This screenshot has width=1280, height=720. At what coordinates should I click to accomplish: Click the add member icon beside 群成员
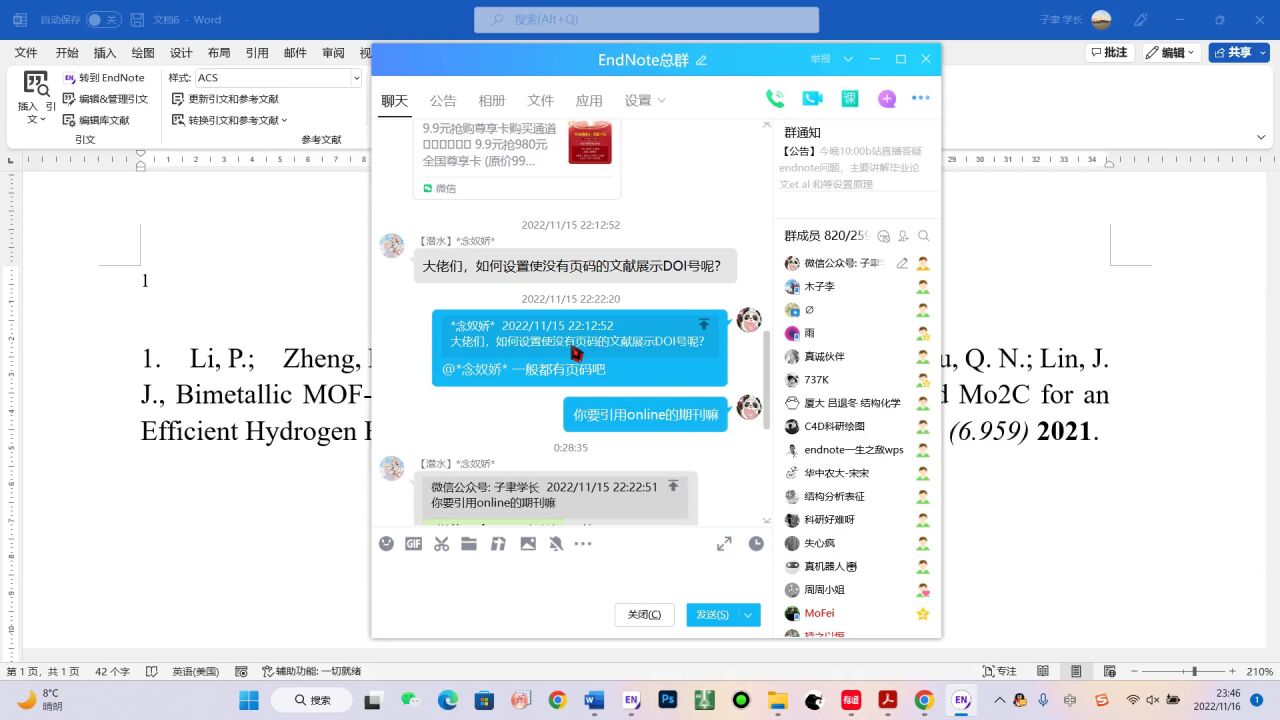click(903, 236)
